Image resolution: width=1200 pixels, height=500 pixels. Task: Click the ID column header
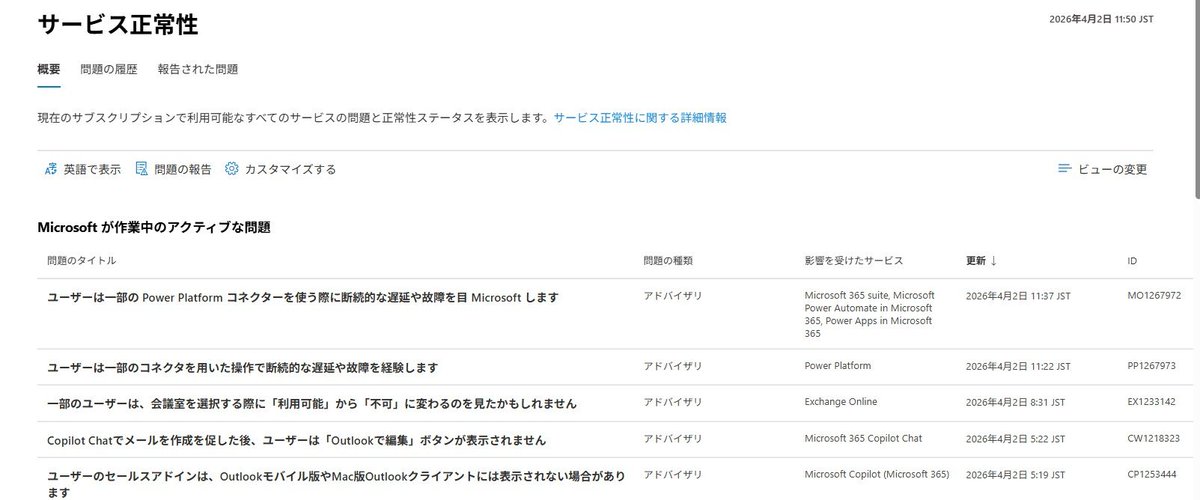click(1132, 260)
